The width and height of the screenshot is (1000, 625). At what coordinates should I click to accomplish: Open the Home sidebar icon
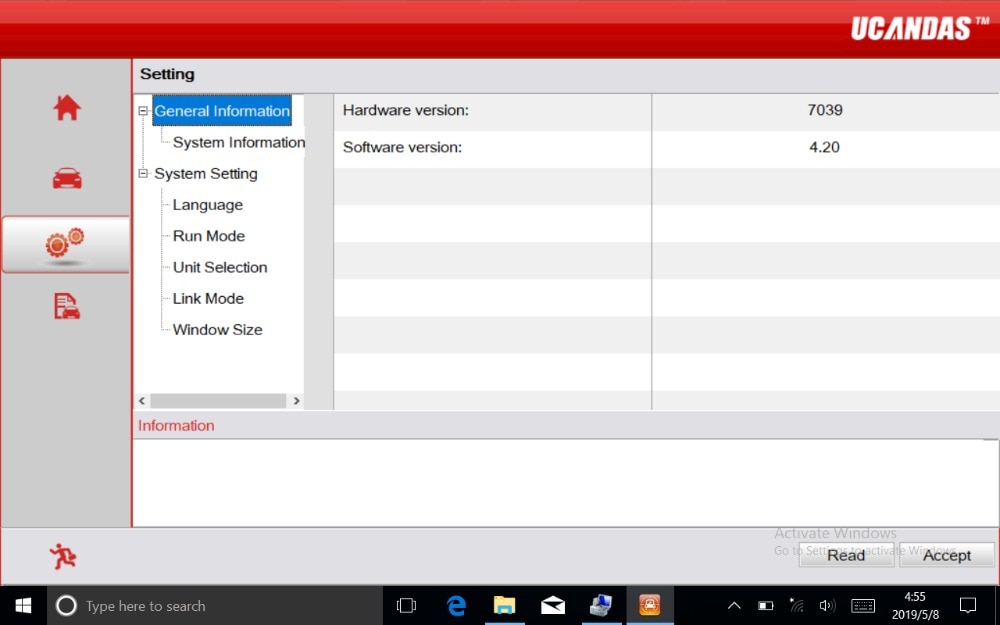pos(67,108)
